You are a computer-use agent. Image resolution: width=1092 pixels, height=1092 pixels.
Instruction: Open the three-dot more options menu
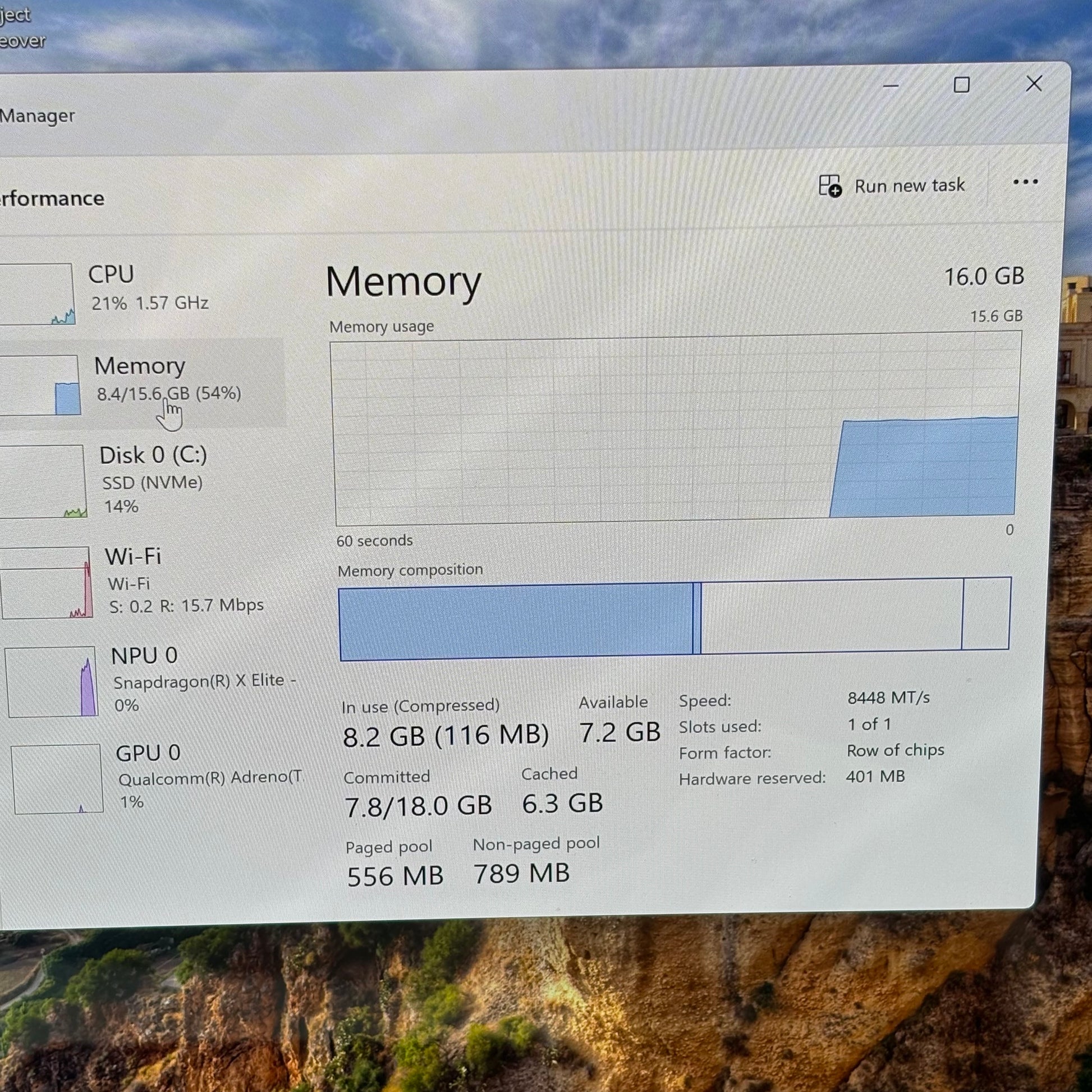tap(1025, 182)
